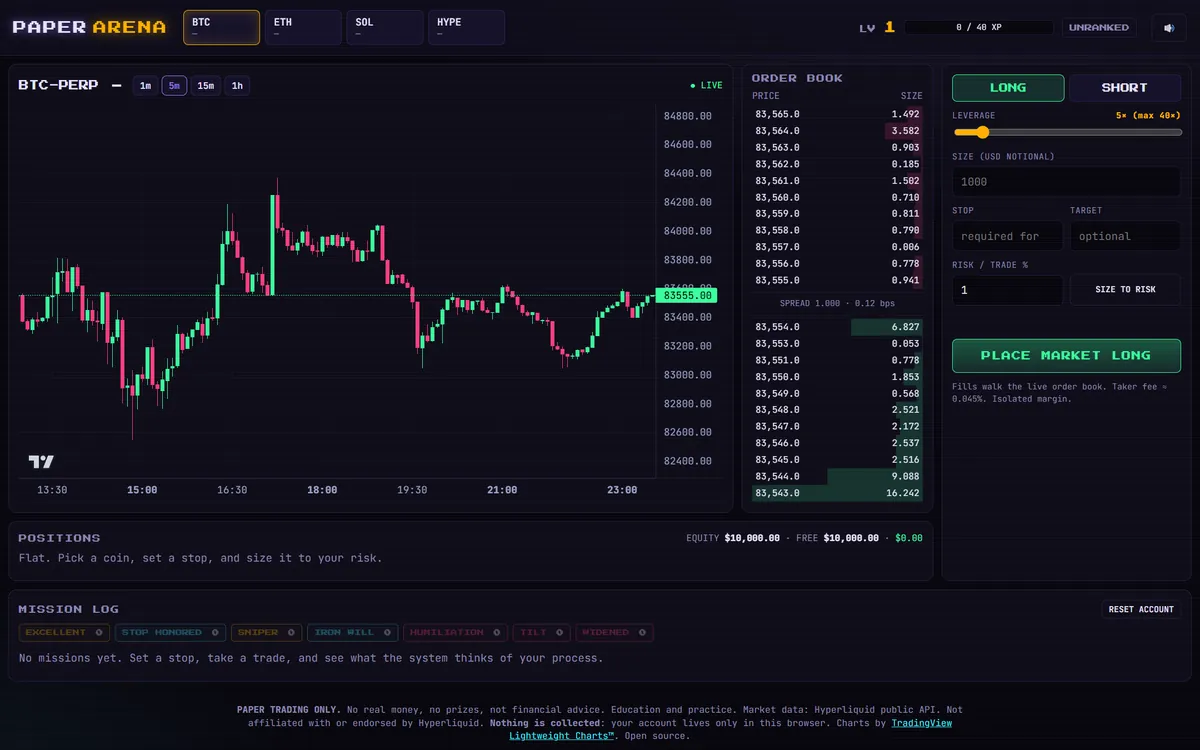Adjust the leverage slider

pos(1066,132)
